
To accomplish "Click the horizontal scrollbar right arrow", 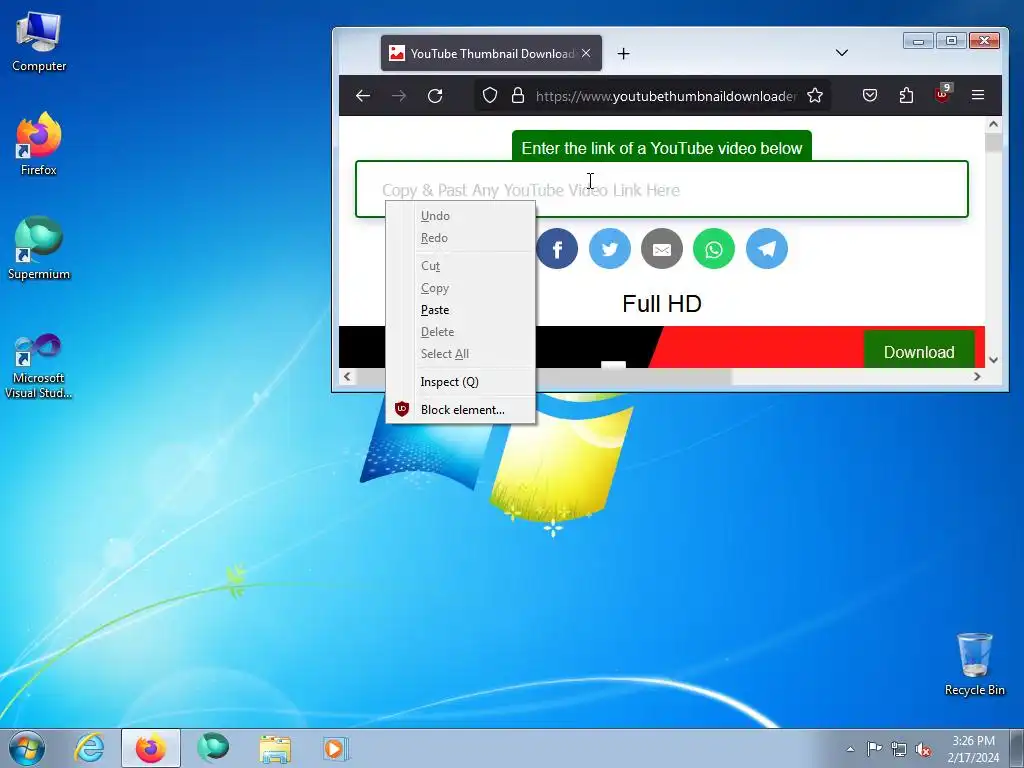I will pos(977,376).
